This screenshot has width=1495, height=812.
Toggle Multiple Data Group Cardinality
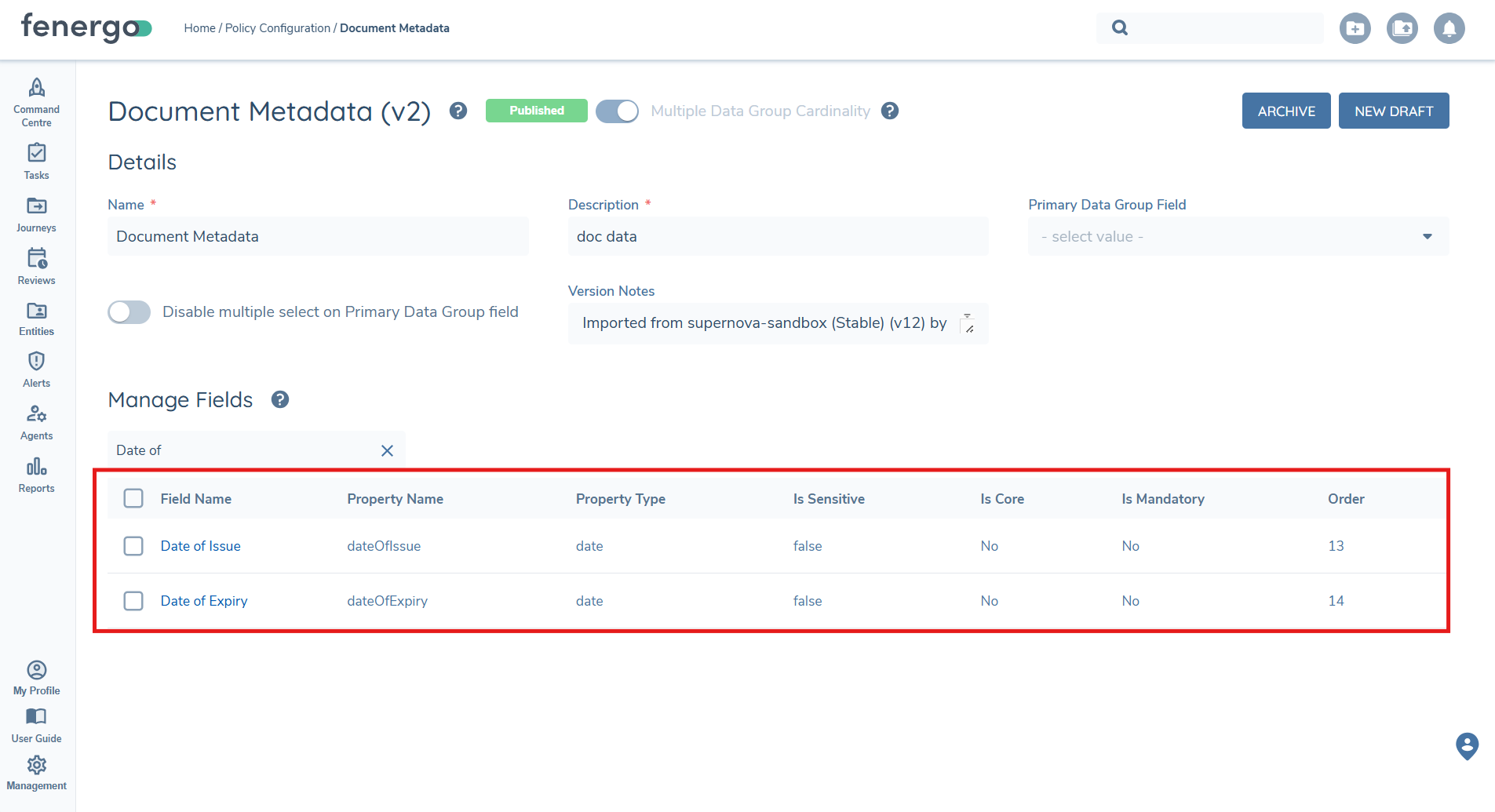click(617, 111)
